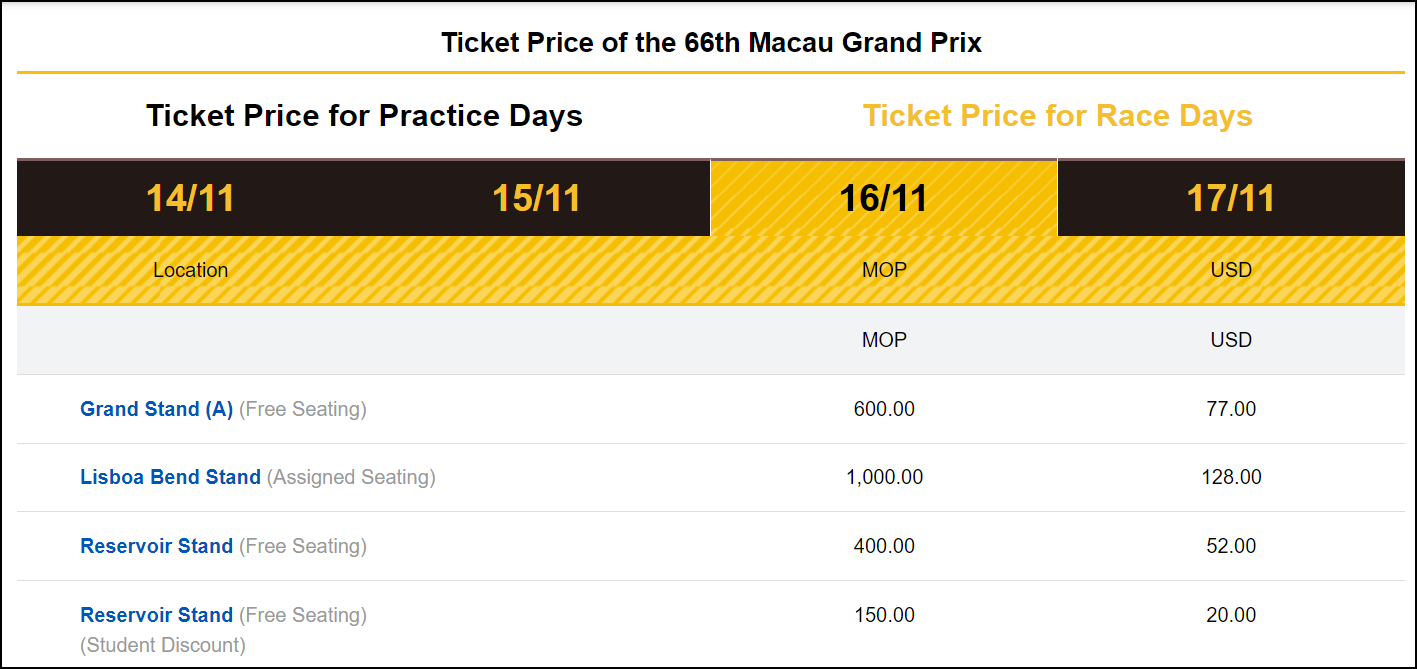This screenshot has height=669, width=1417.
Task: Open Reservoir Stand link with Student Discount
Action: 156,615
